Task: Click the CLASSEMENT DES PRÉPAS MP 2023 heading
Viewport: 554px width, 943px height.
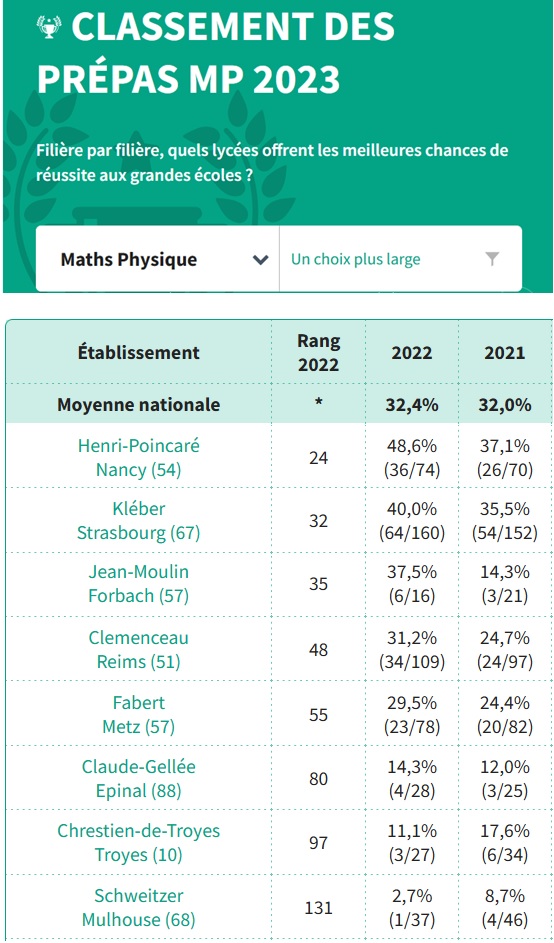Action: [x=217, y=53]
